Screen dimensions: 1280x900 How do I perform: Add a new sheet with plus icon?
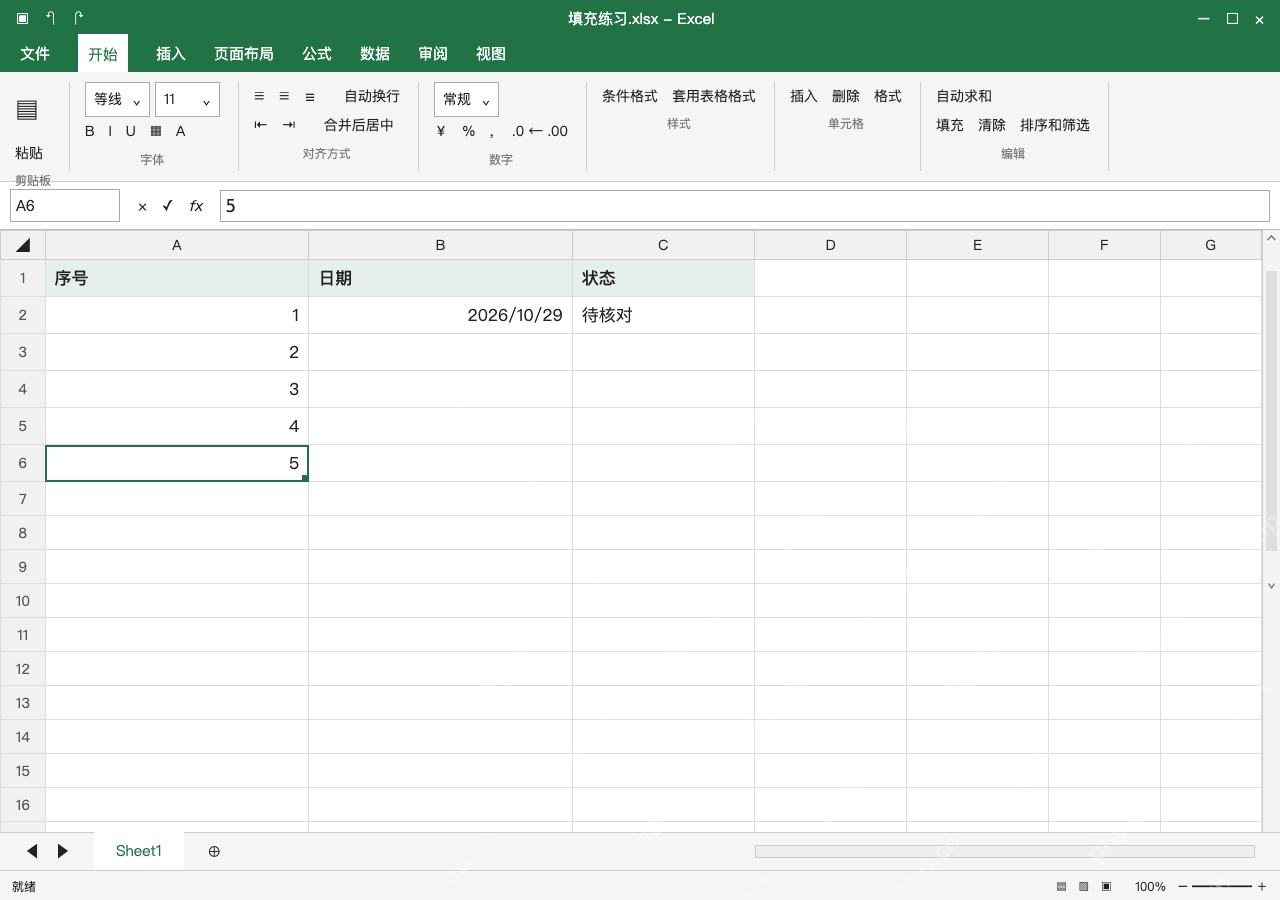pos(214,851)
